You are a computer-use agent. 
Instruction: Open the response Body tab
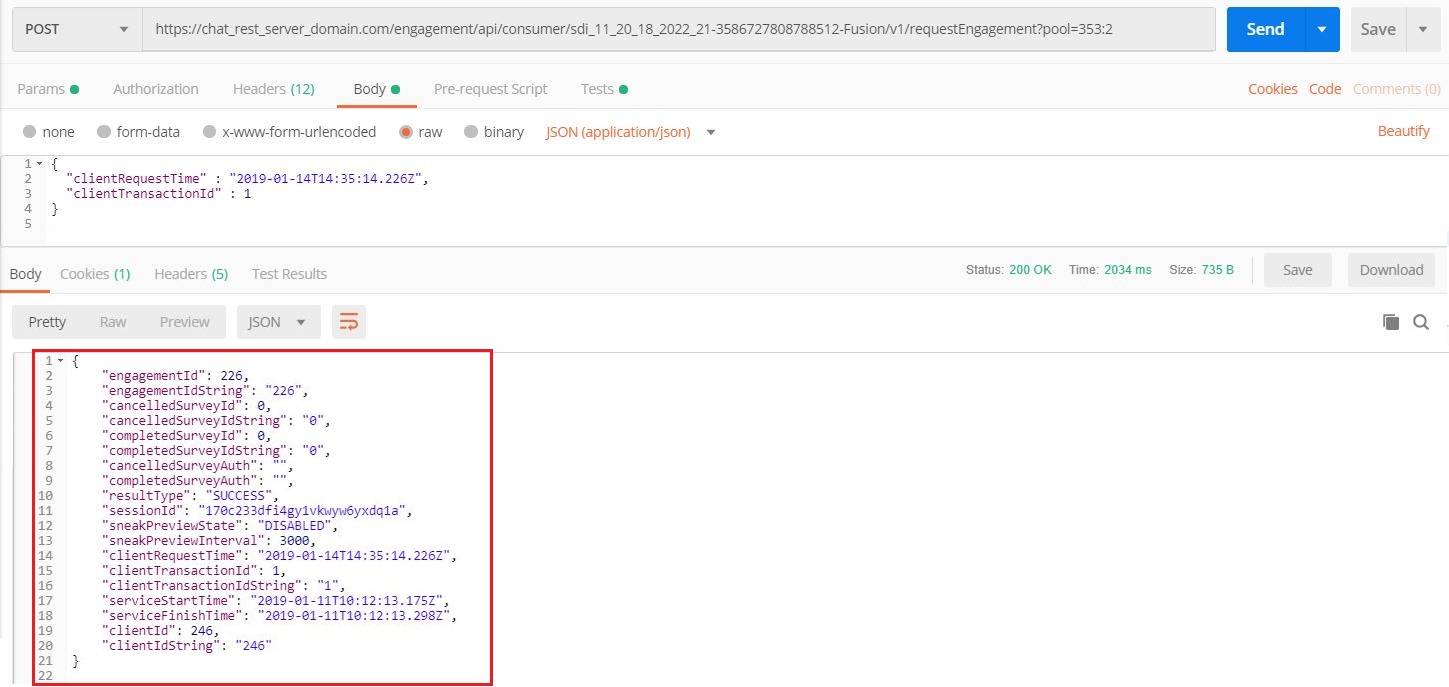click(26, 274)
